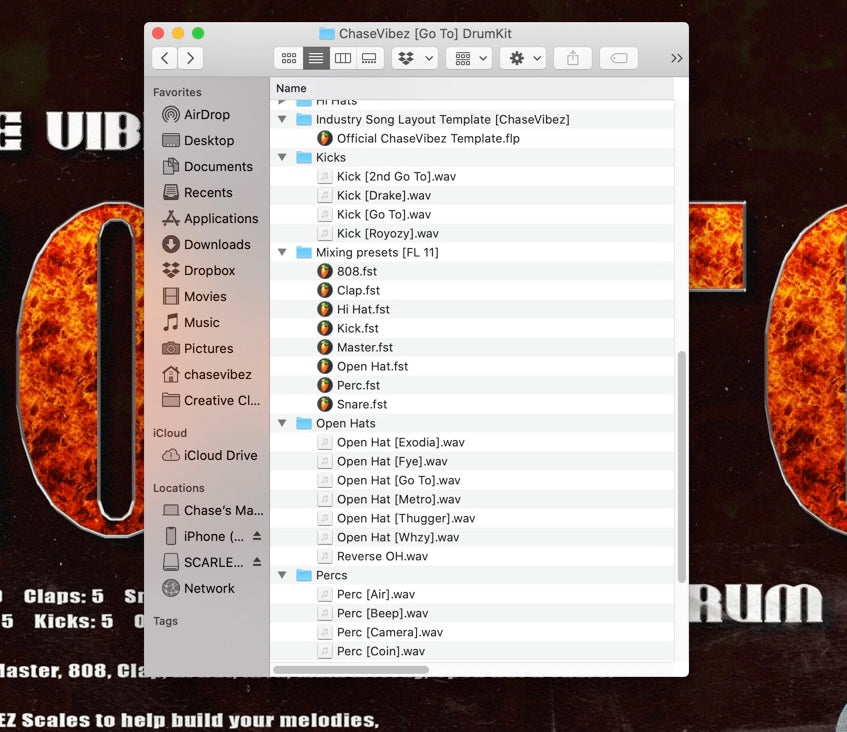Click the window title folder proxy icon

326,33
